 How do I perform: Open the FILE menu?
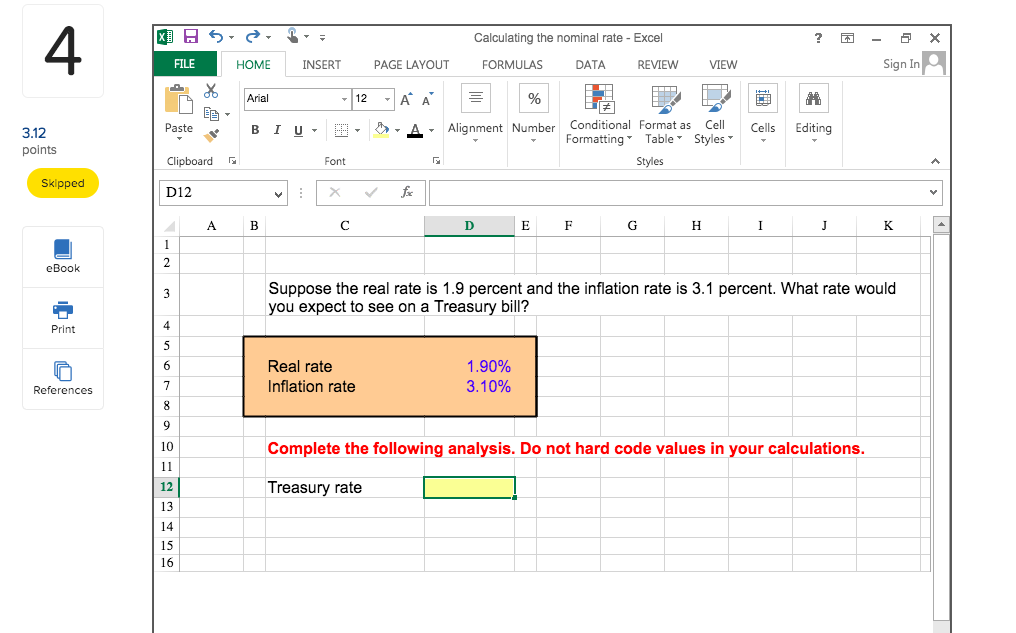click(185, 62)
